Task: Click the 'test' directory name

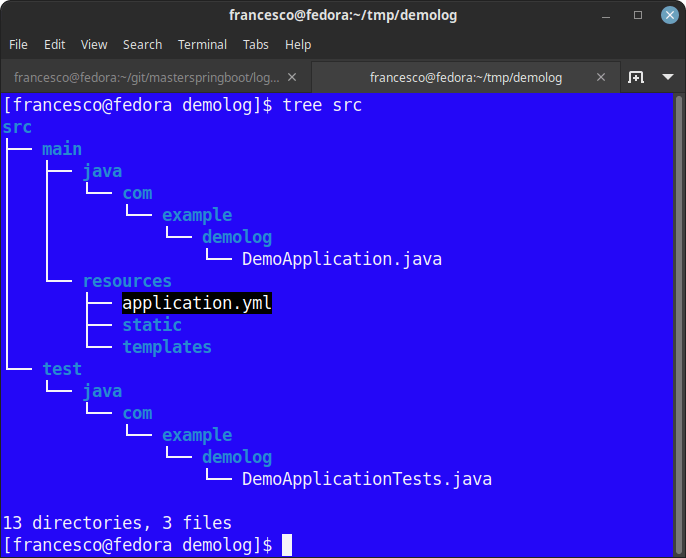Action: [x=62, y=369]
